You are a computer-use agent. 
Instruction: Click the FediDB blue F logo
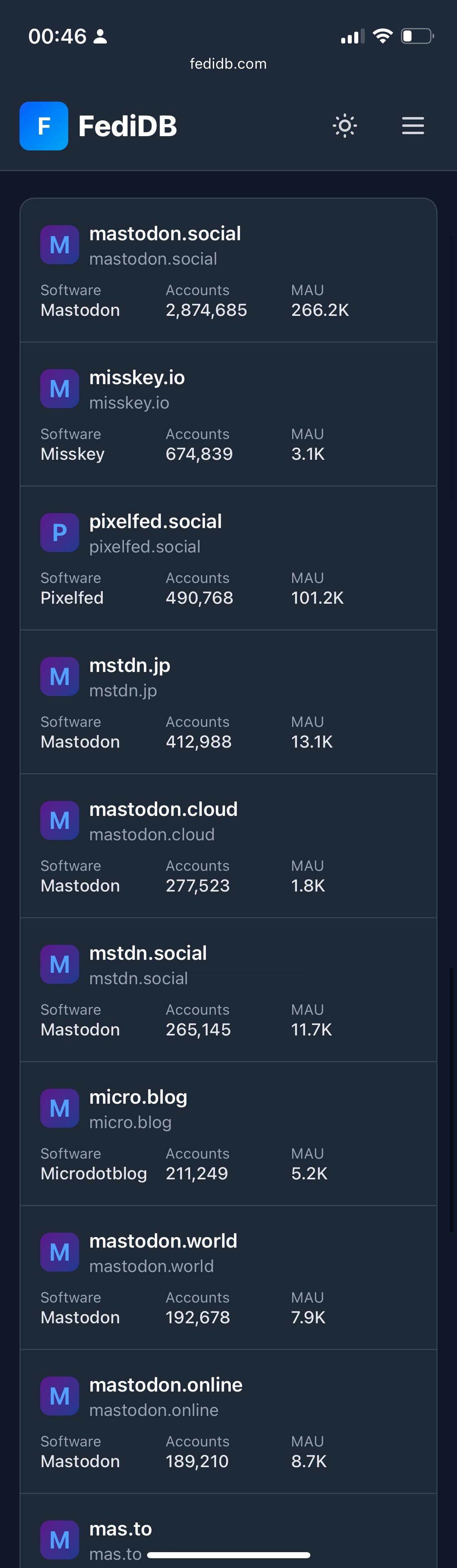(44, 126)
